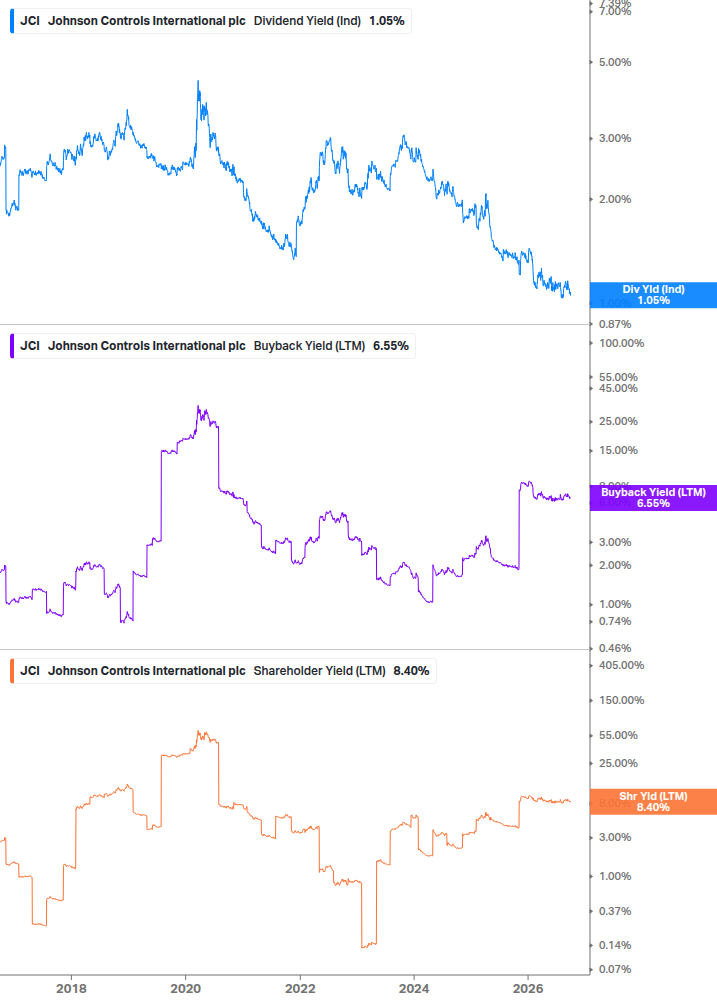Click the 8.40% value in the bottom legend

(411, 671)
